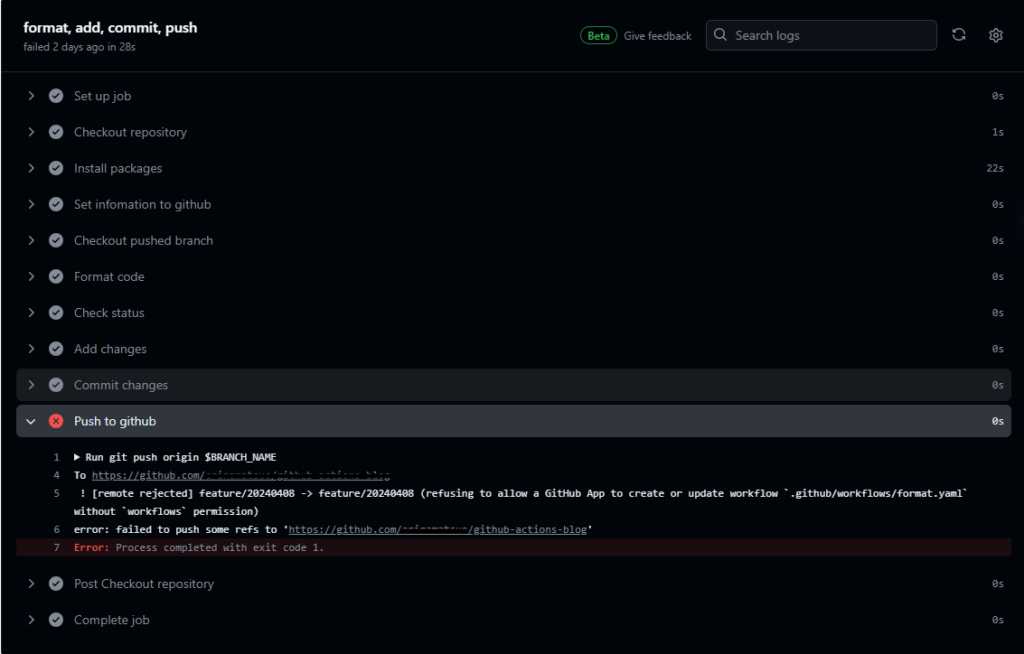This screenshot has width=1024, height=654.
Task: Click the 'format, add, commit, push' job title
Action: pos(110,27)
